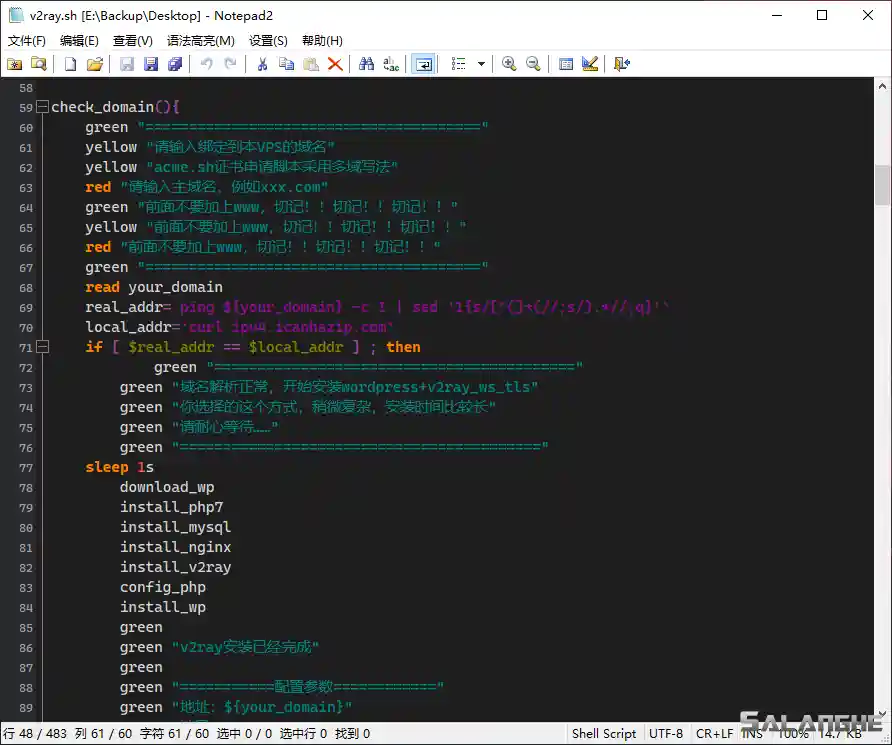This screenshot has width=892, height=745.
Task: Click the 100% zoom level indicator
Action: click(x=793, y=733)
